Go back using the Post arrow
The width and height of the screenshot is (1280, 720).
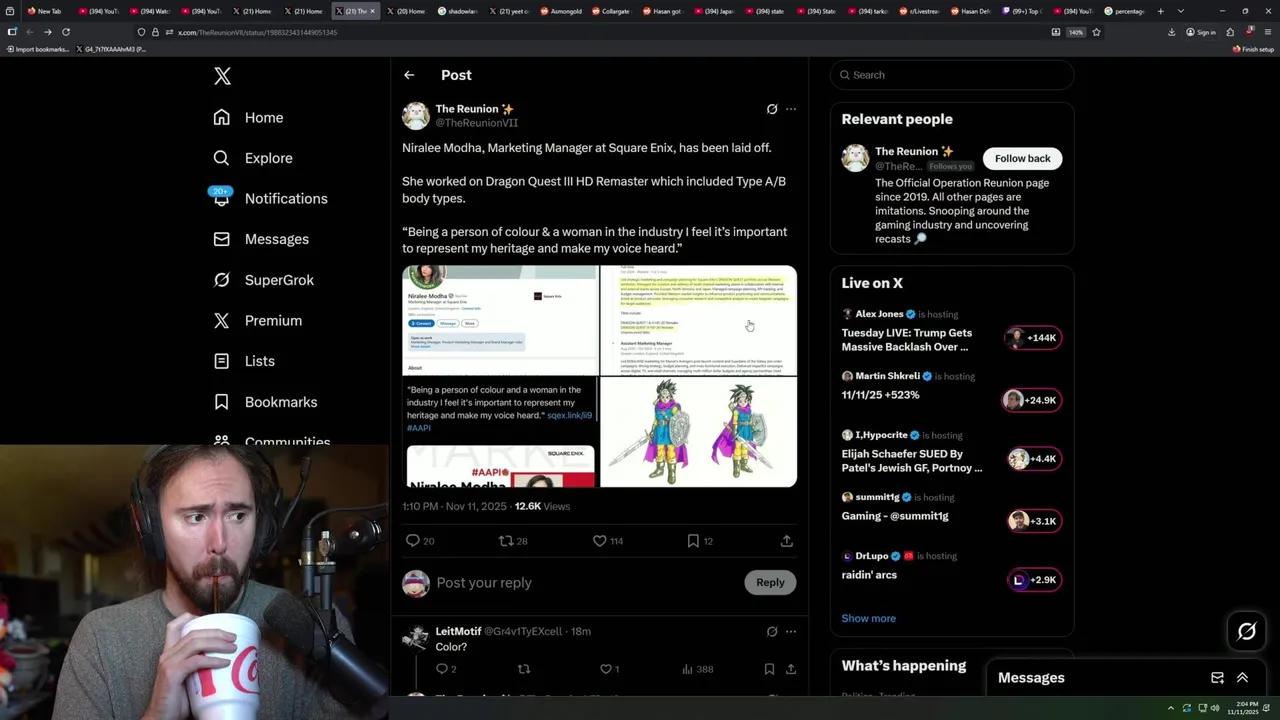pyautogui.click(x=409, y=75)
